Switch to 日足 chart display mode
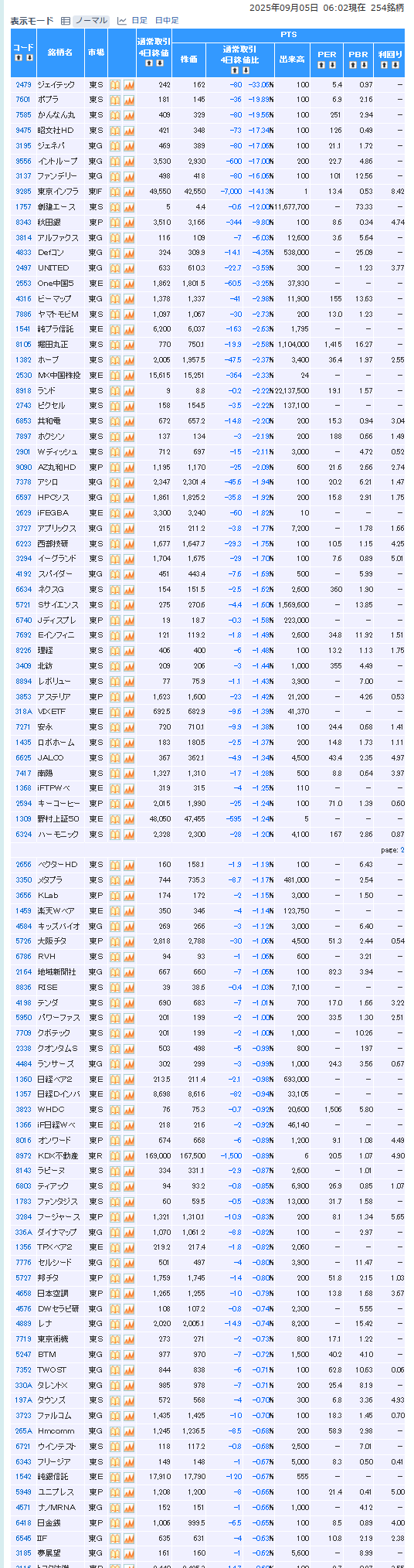Image resolution: width=414 pixels, height=1568 pixels. [x=139, y=21]
